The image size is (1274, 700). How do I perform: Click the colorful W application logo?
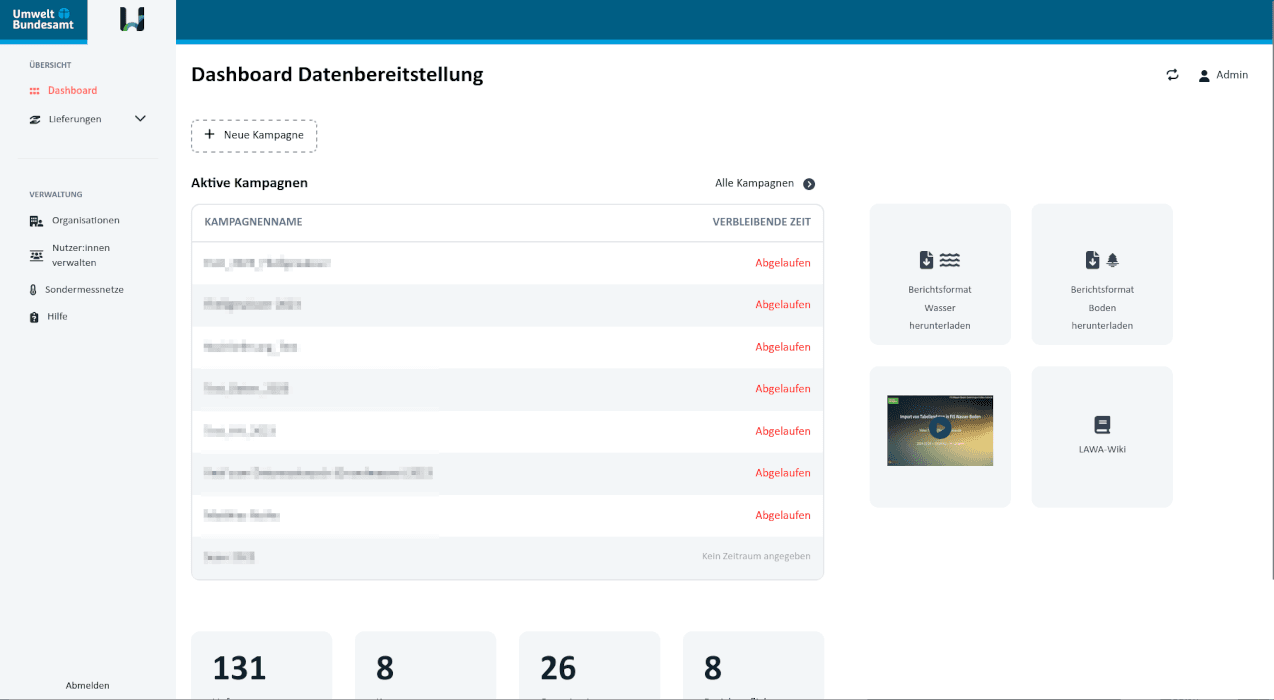[x=132, y=19]
